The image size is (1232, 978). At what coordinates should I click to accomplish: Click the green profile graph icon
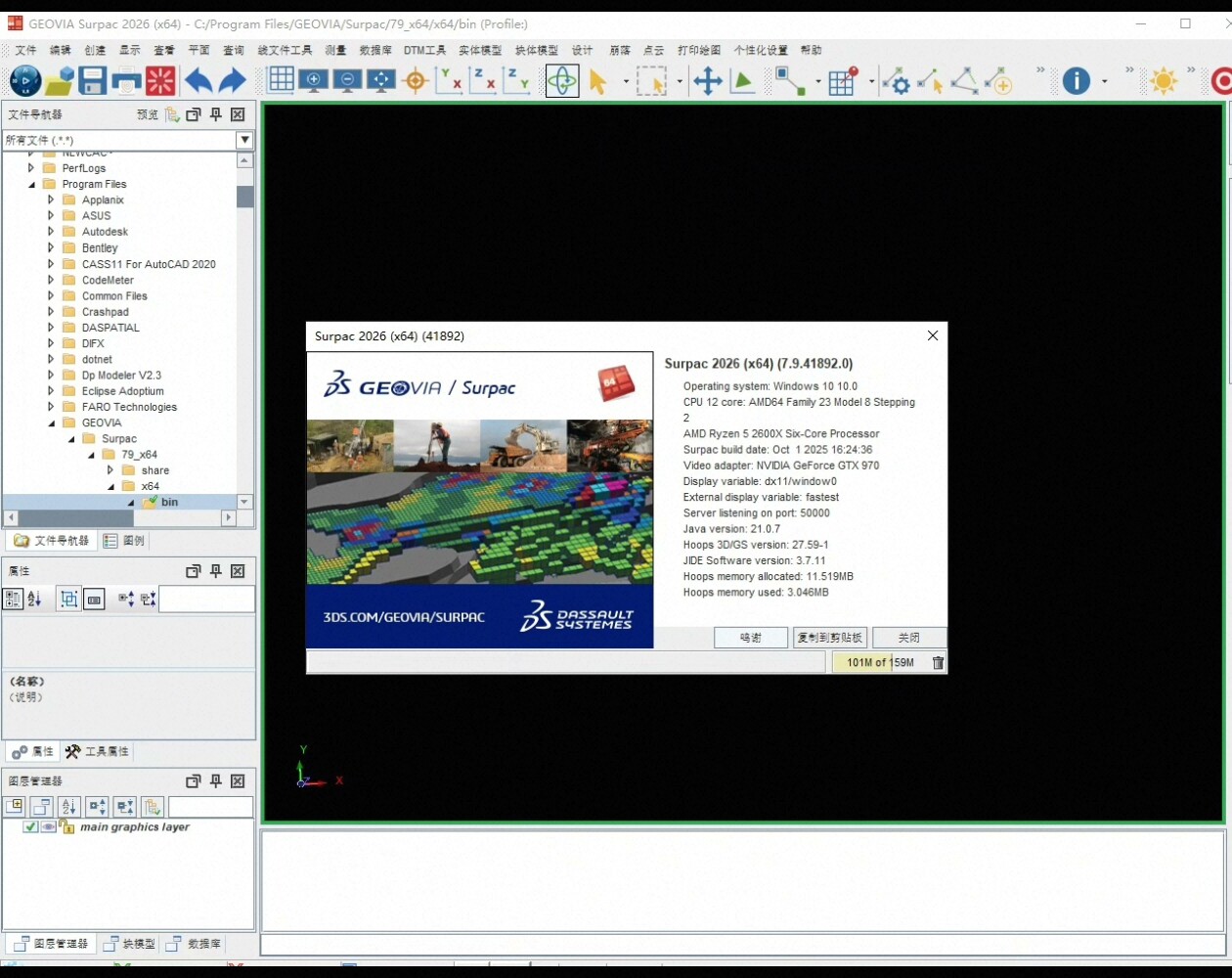pos(743,80)
